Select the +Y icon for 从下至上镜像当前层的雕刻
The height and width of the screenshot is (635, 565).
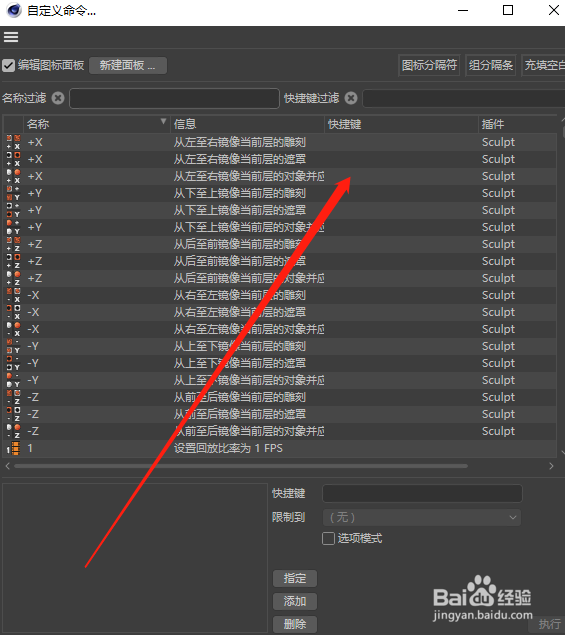13,193
